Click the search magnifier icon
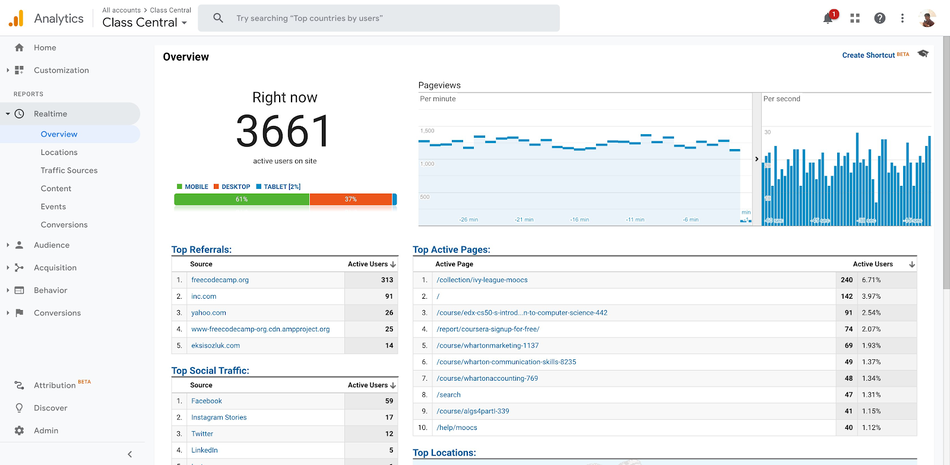 pos(219,18)
